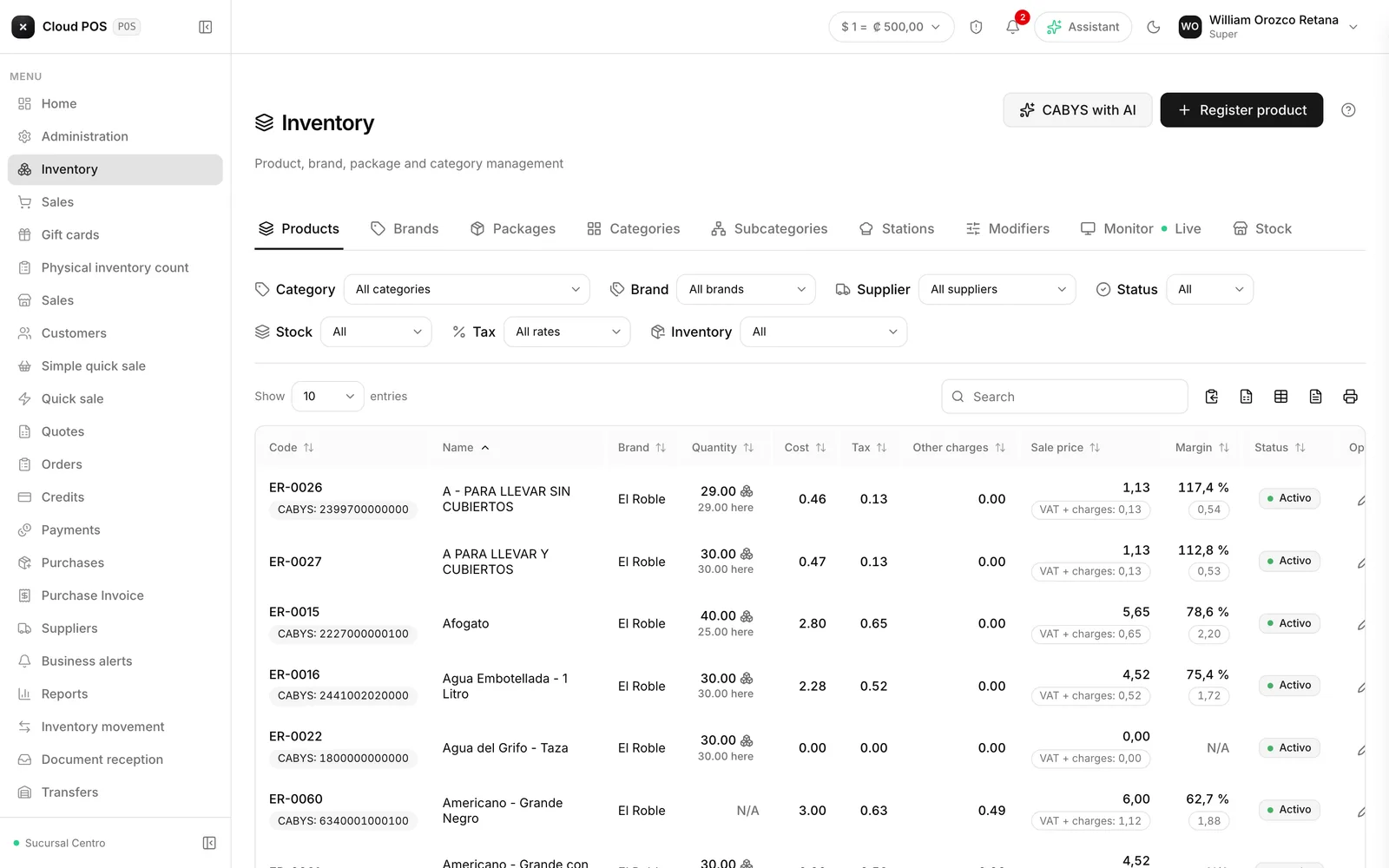Viewport: 1389px width, 868px height.
Task: Open the help question mark icon
Action: (1348, 110)
